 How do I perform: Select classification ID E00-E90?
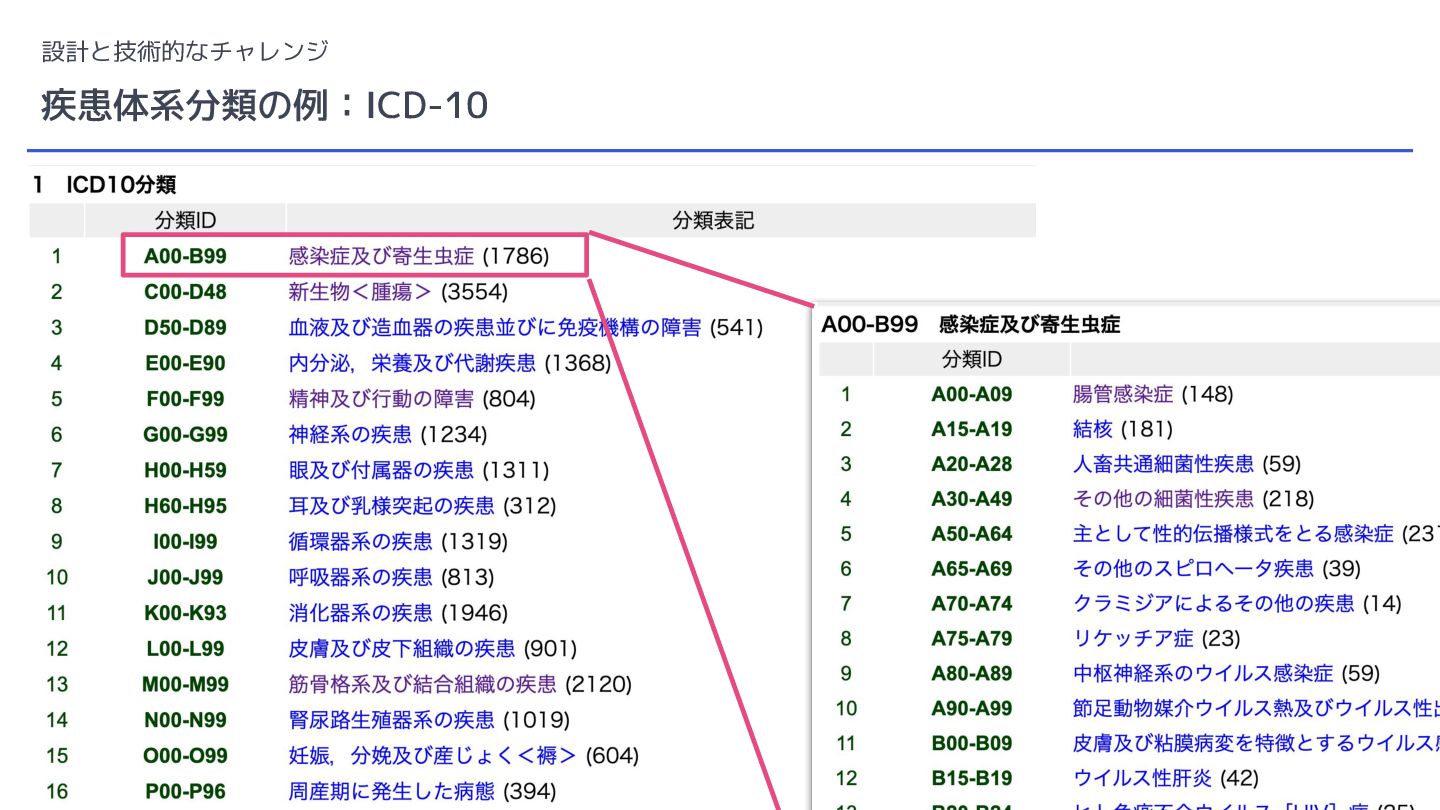pos(185,363)
